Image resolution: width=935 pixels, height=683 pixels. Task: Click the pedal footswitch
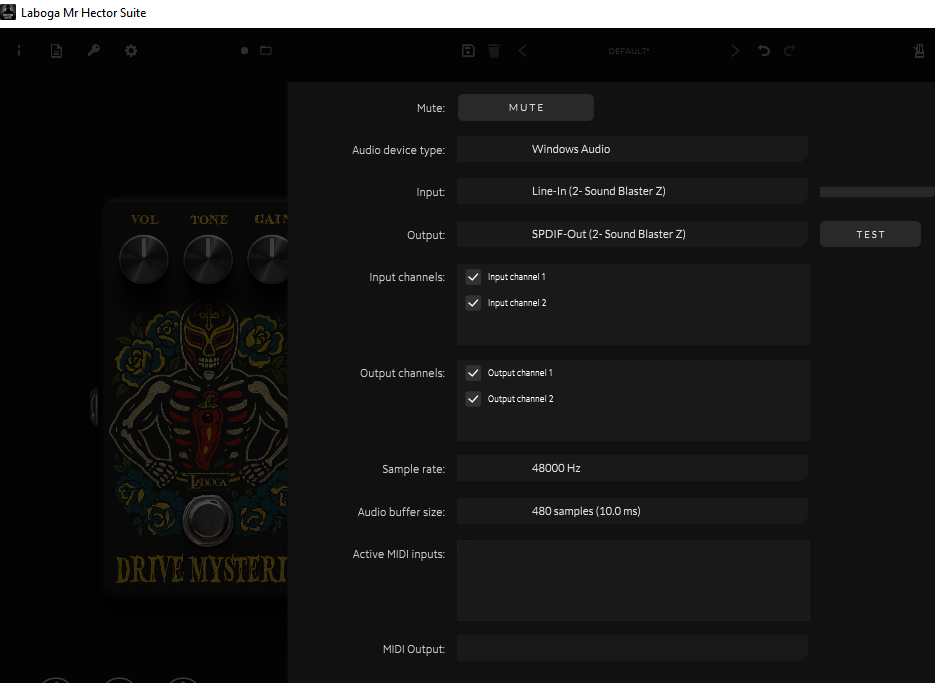pyautogui.click(x=208, y=520)
